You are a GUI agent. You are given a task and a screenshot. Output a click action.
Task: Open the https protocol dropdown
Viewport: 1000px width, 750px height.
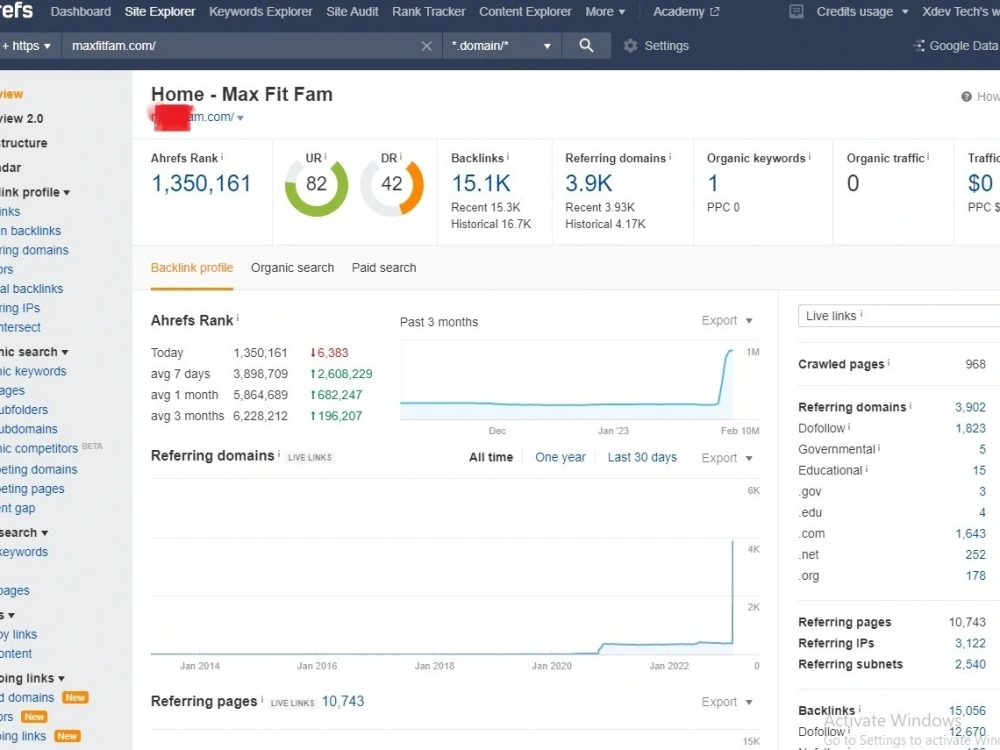27,46
